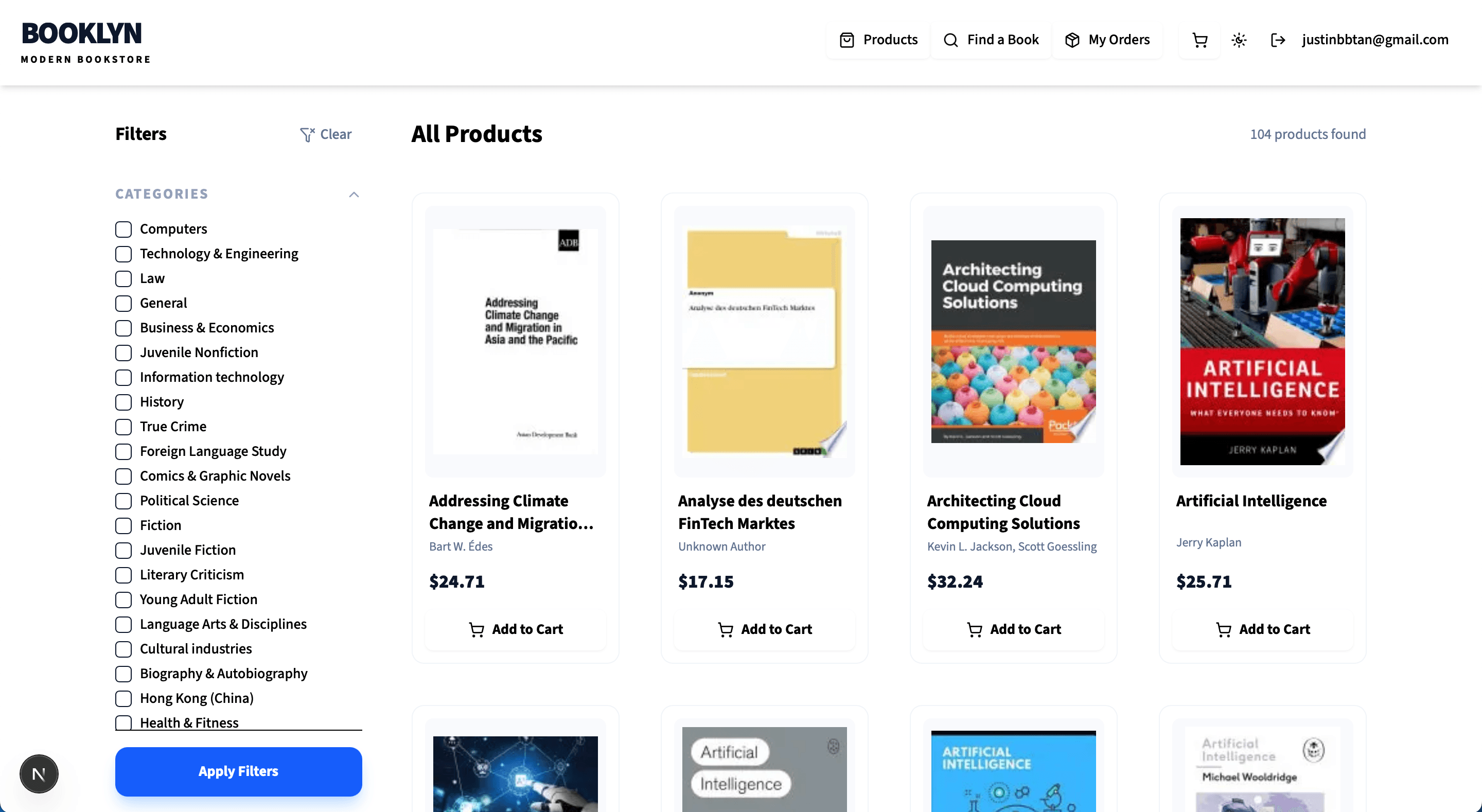Click the '$32.24' price
The image size is (1482, 812).
955,582
